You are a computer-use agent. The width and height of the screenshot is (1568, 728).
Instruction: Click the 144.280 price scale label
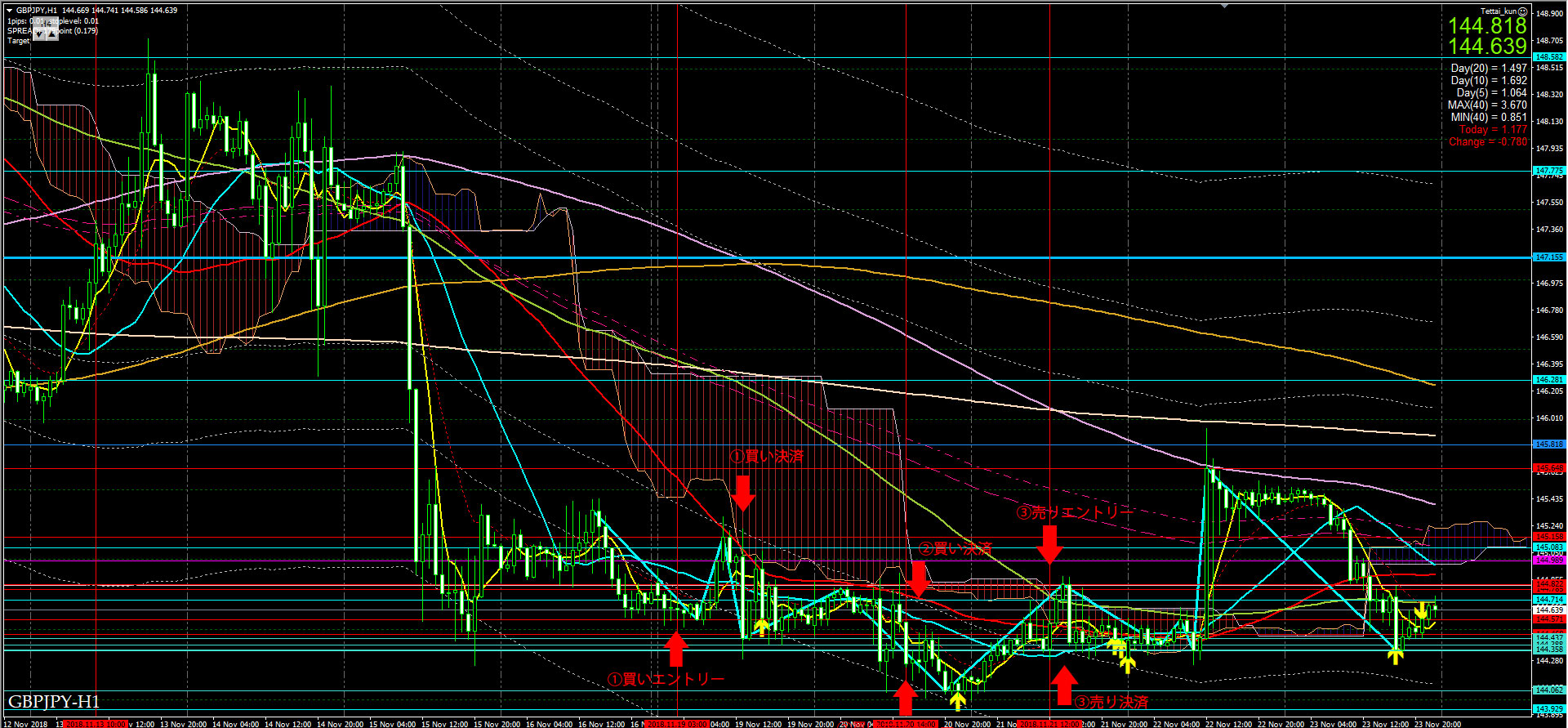click(1549, 660)
